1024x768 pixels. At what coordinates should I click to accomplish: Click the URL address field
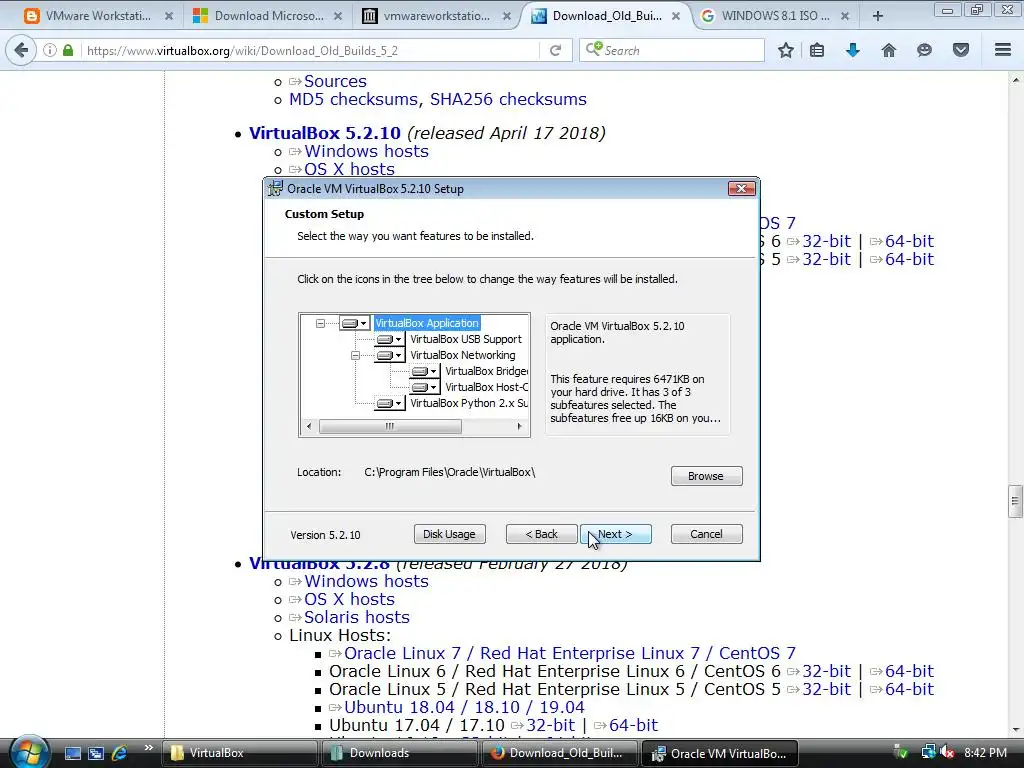point(310,50)
